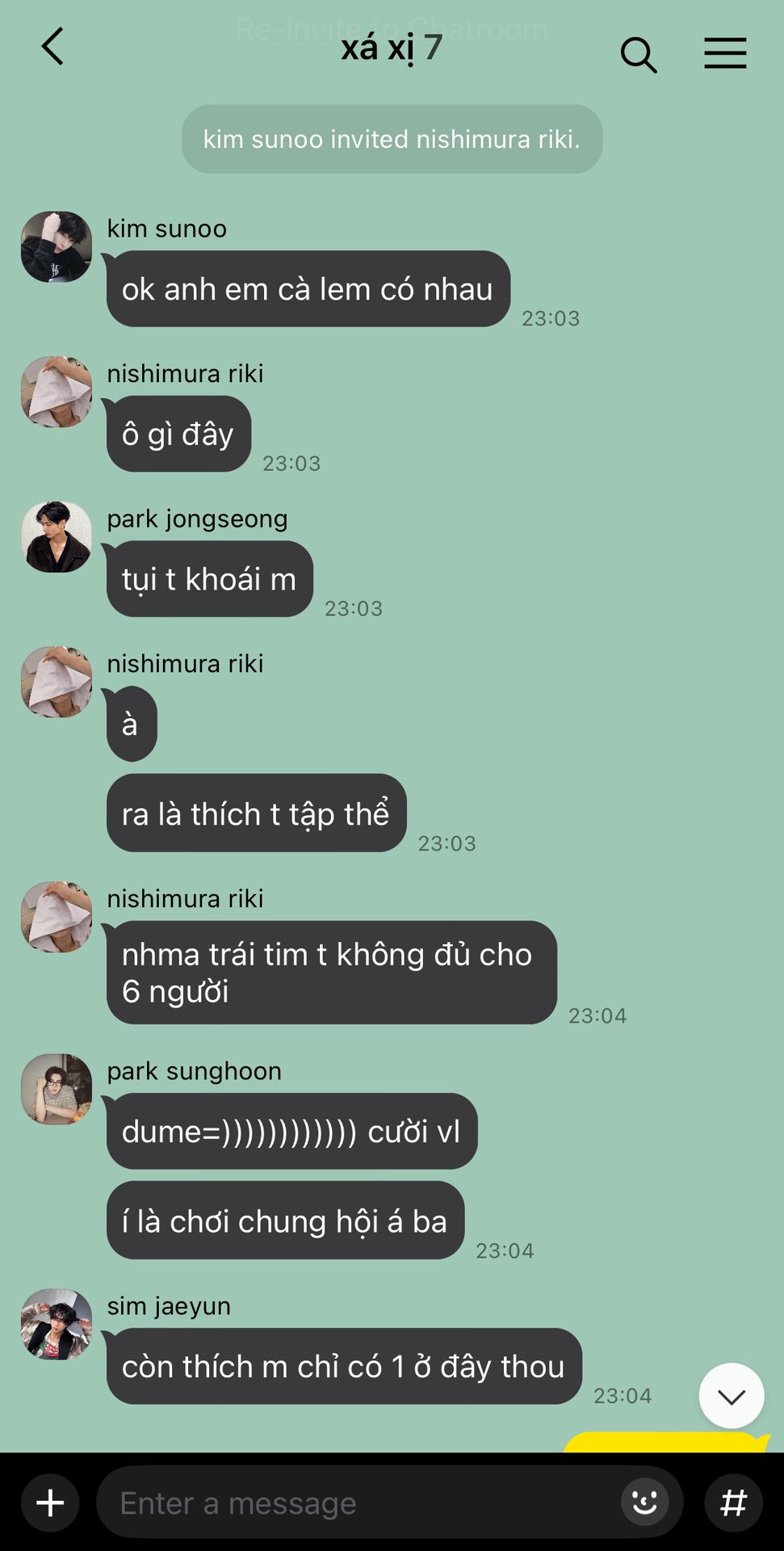
Task: Open kim sunoo's profile picture
Action: tap(57, 247)
